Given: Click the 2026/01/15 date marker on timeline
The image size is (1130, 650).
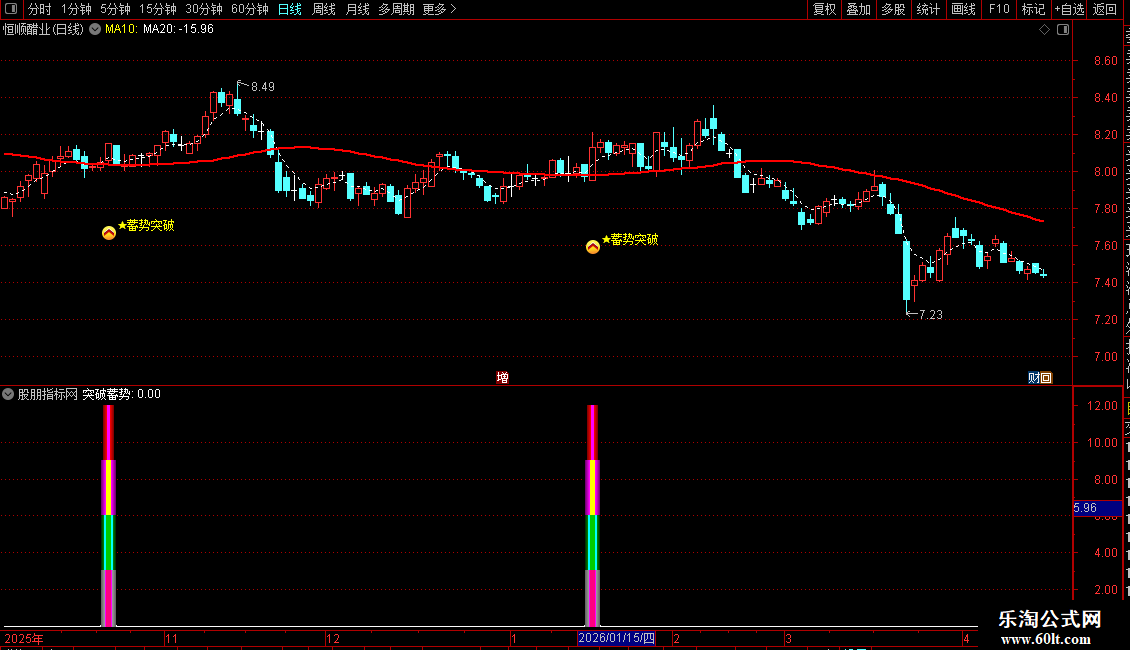Looking at the screenshot, I should (617, 638).
